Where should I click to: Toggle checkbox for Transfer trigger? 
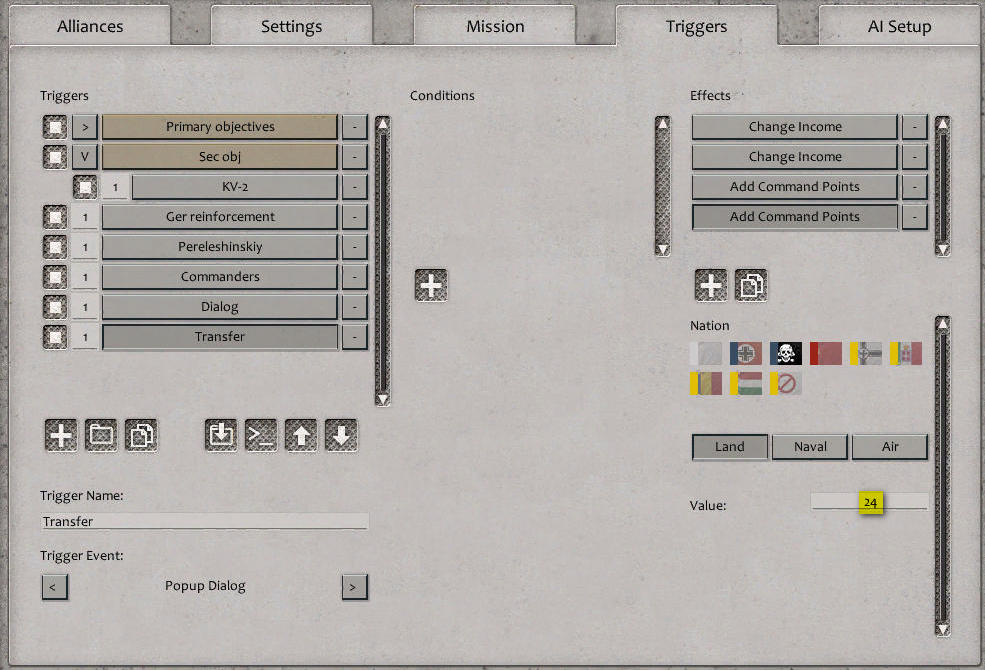55,337
